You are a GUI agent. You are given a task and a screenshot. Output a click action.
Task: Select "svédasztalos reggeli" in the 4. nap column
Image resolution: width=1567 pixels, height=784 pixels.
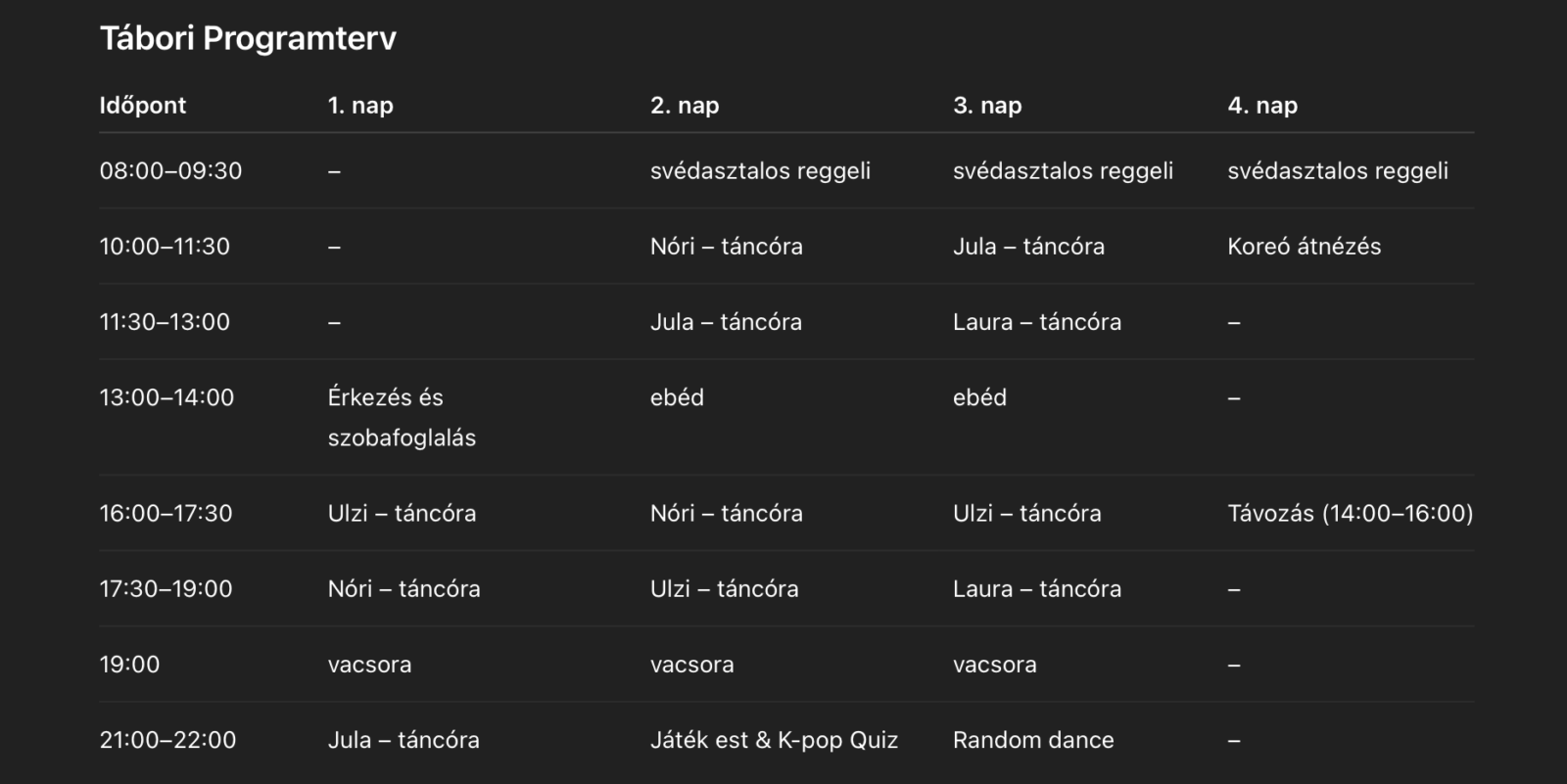coord(1337,171)
